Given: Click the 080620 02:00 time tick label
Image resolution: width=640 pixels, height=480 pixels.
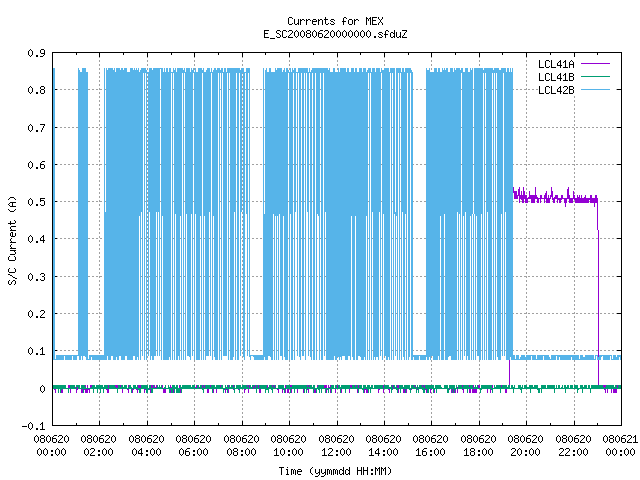Looking at the screenshot, I should tap(98, 446).
